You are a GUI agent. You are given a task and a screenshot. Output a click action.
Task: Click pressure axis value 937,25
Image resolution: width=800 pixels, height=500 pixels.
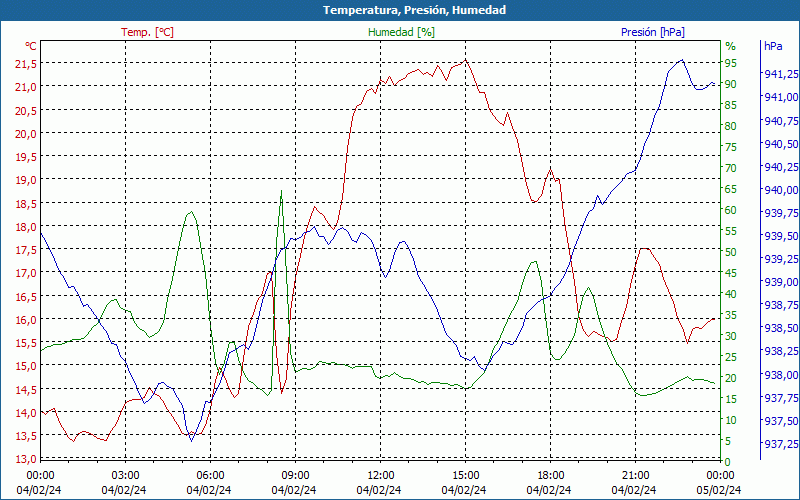[781, 444]
